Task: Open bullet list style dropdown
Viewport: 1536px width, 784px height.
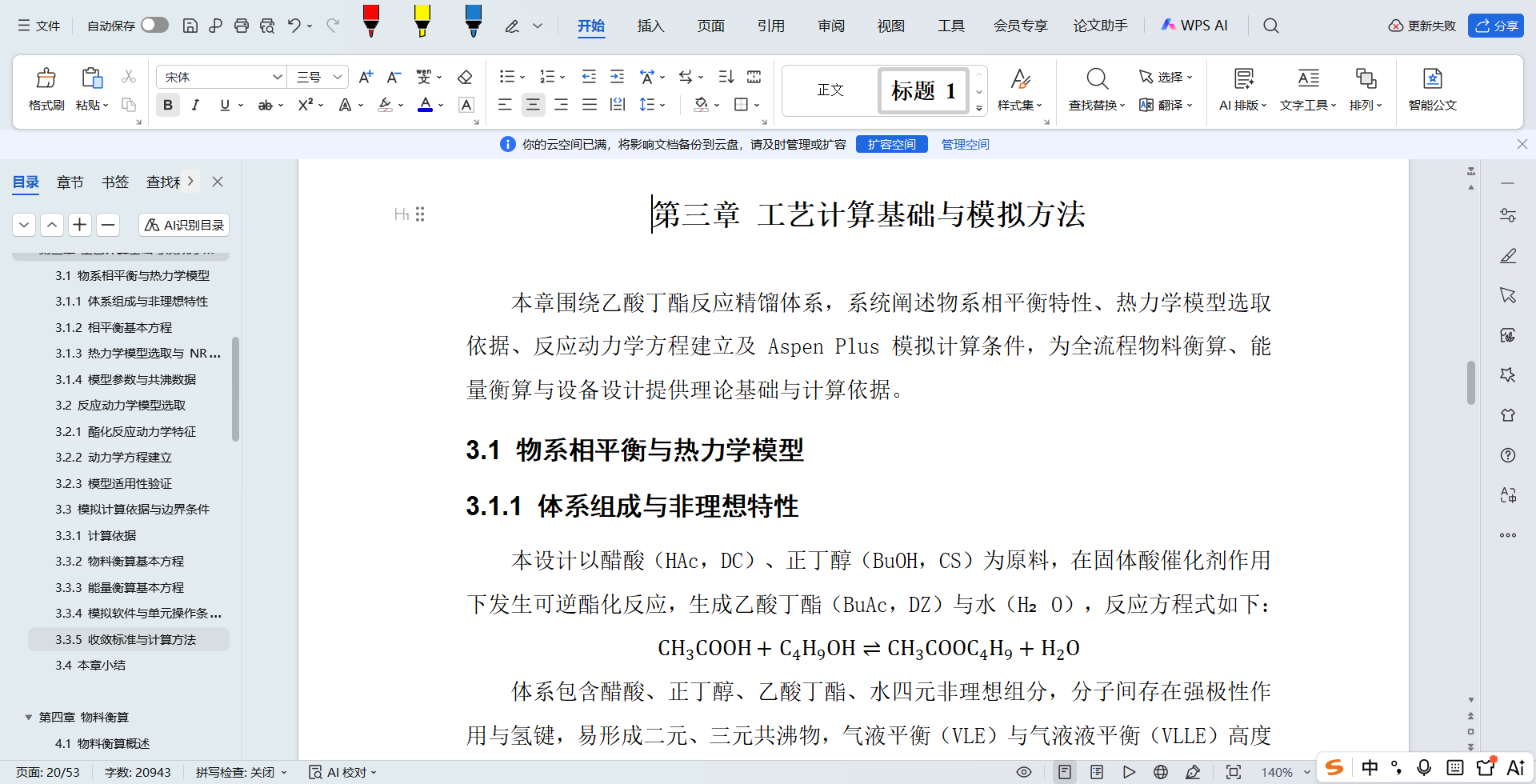Action: [x=522, y=78]
